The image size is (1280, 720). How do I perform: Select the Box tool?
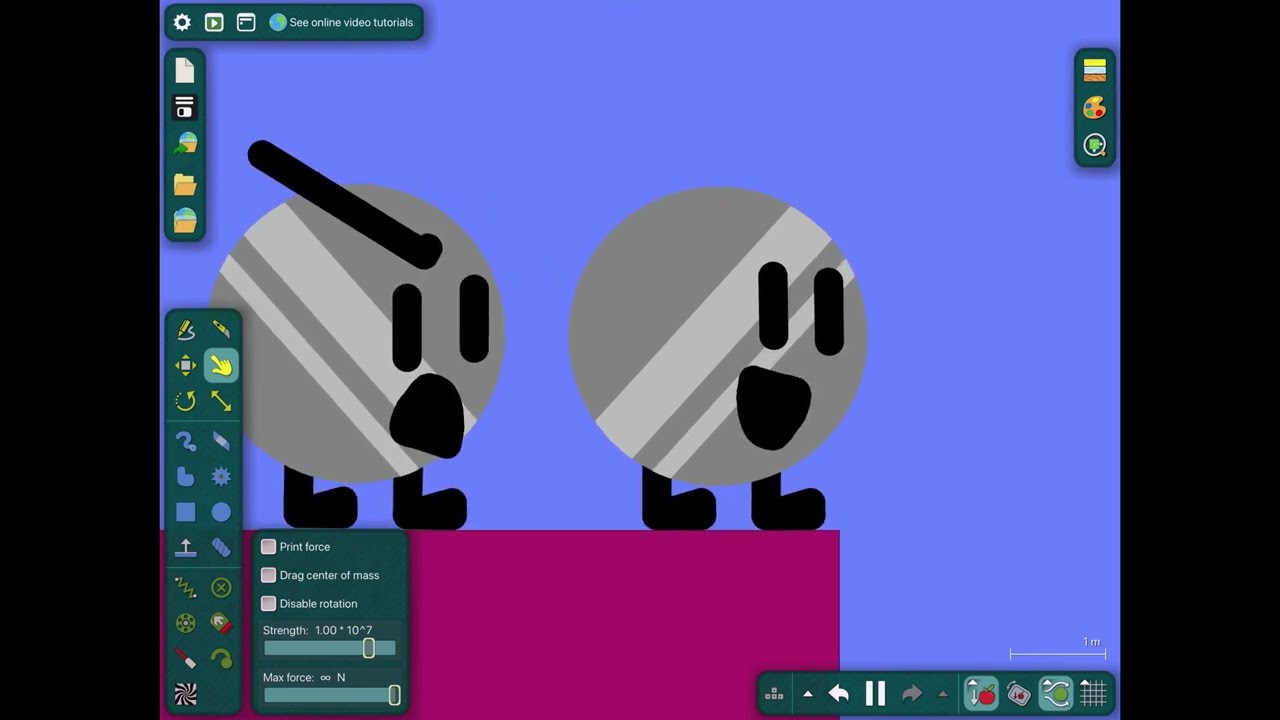point(186,512)
